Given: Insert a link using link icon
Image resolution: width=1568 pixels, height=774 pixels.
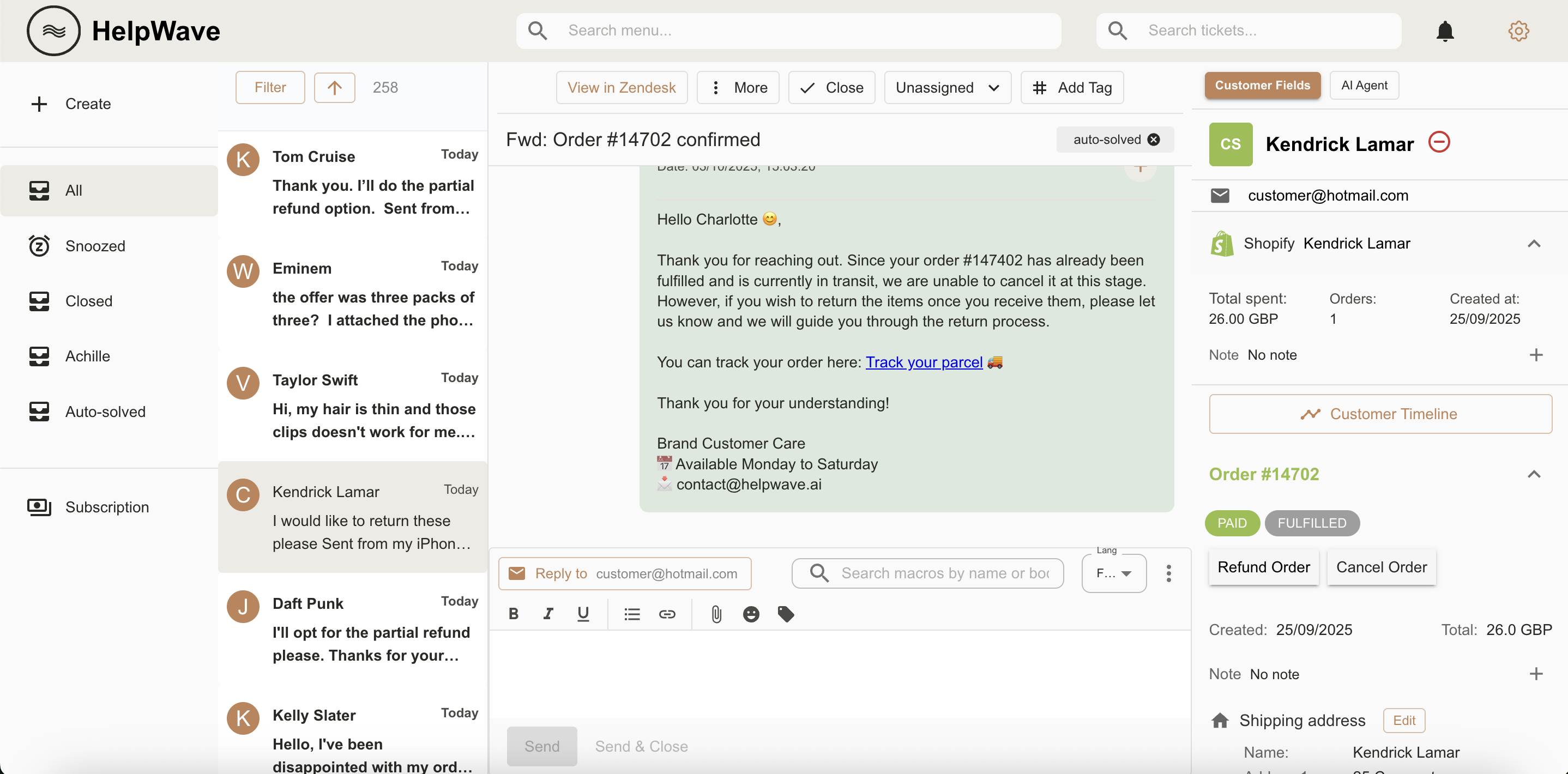Looking at the screenshot, I should (667, 614).
